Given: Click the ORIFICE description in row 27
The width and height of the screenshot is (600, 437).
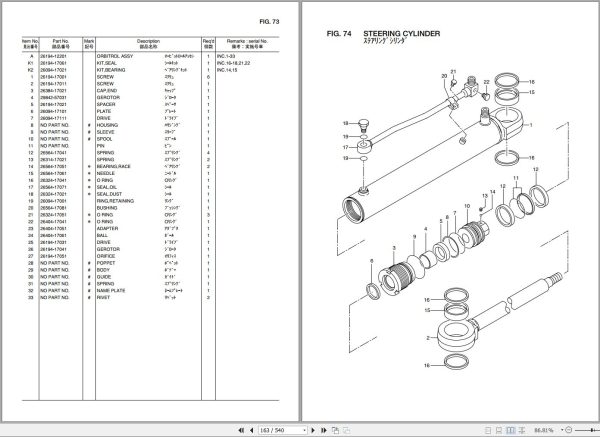Looking at the screenshot, I should point(106,256).
